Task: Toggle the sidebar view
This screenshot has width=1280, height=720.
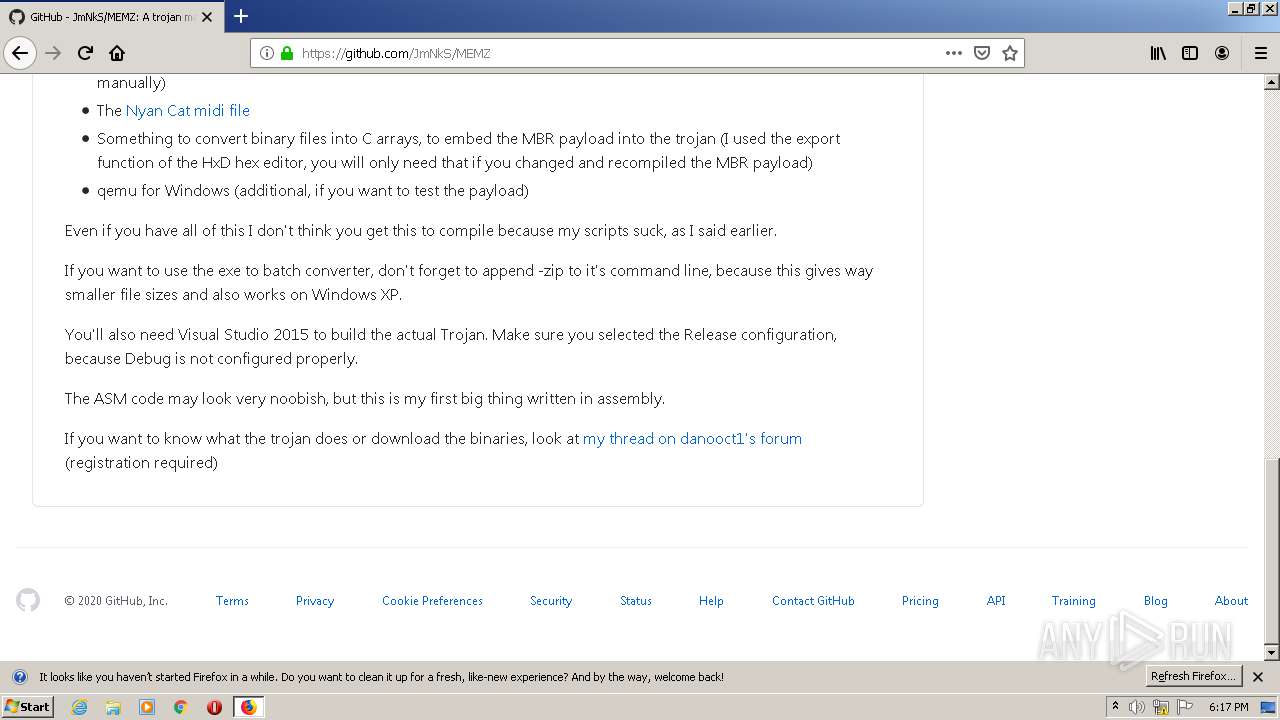Action: click(1190, 53)
